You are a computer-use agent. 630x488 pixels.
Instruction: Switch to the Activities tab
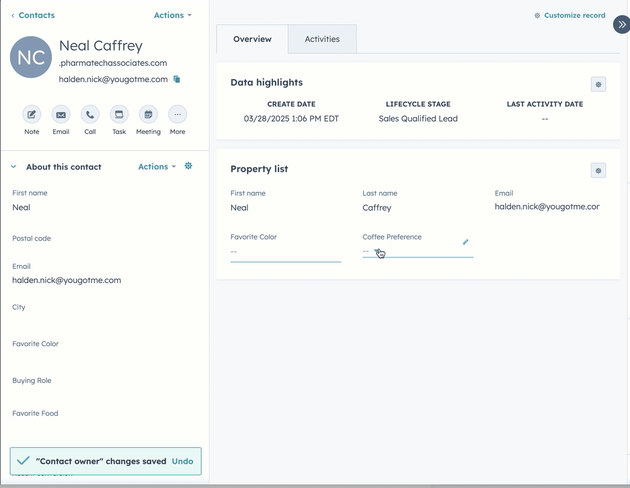tap(322, 39)
